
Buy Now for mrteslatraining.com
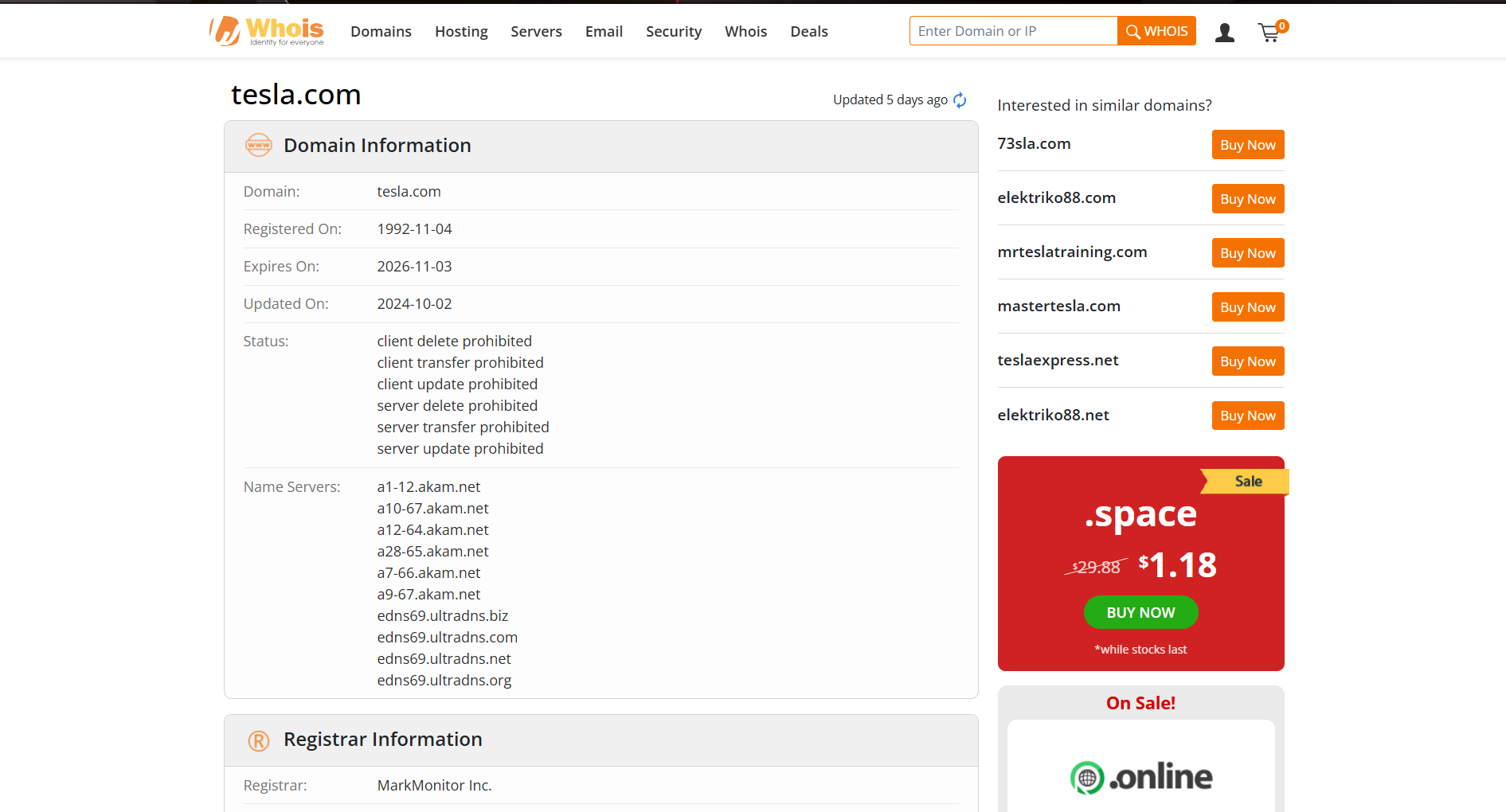click(1247, 253)
